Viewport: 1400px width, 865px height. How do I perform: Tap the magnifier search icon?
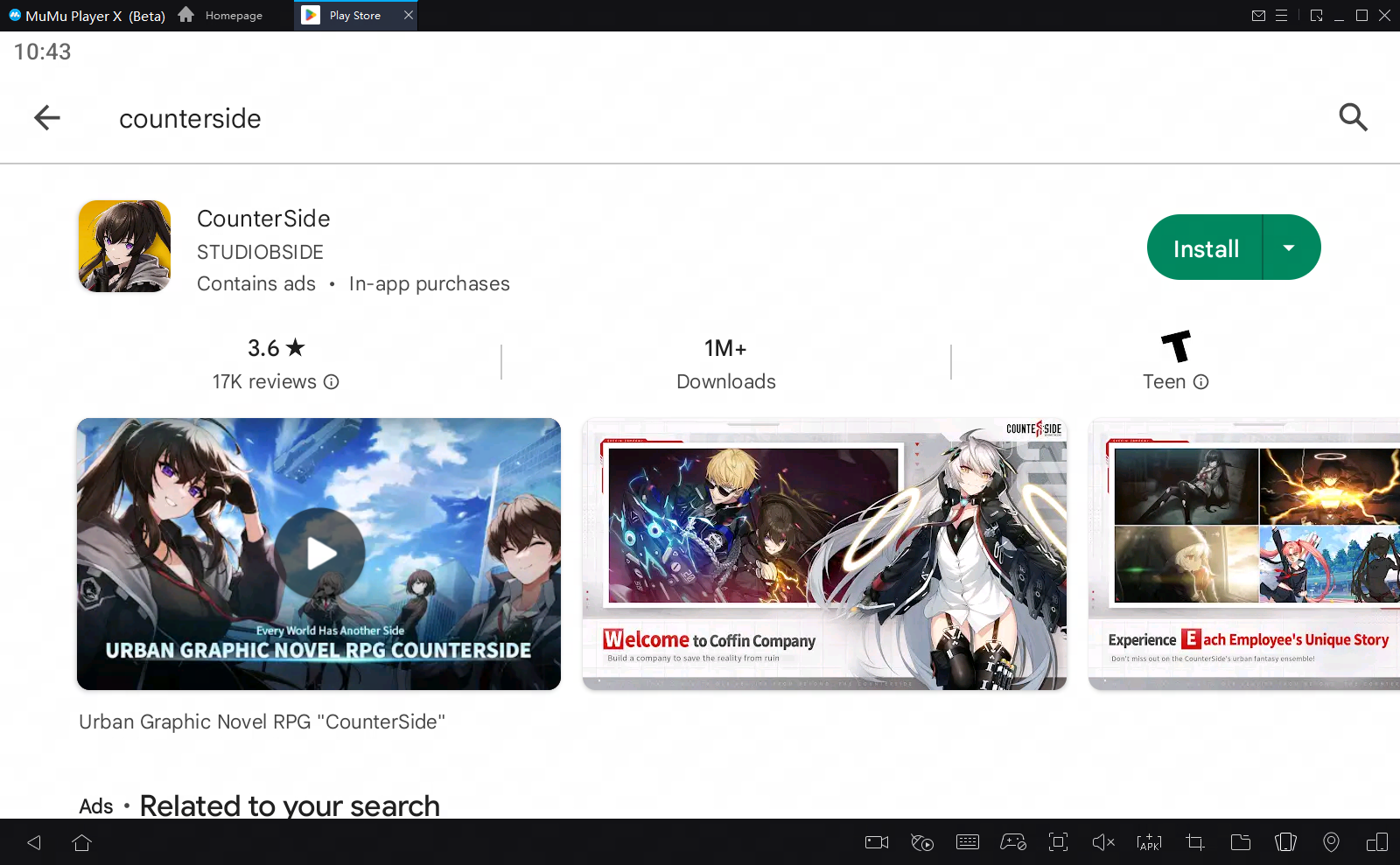(x=1353, y=117)
